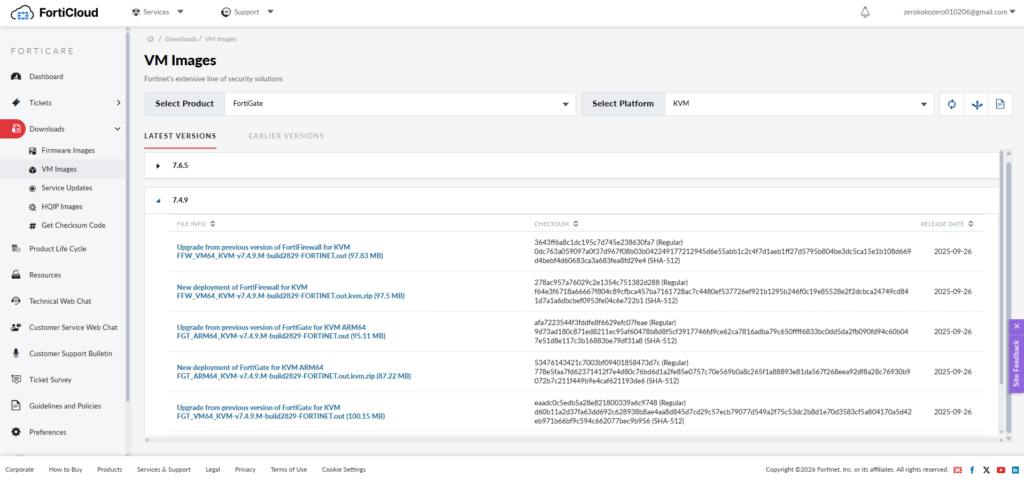Collapse the Downloads sidebar submenu

(x=118, y=129)
